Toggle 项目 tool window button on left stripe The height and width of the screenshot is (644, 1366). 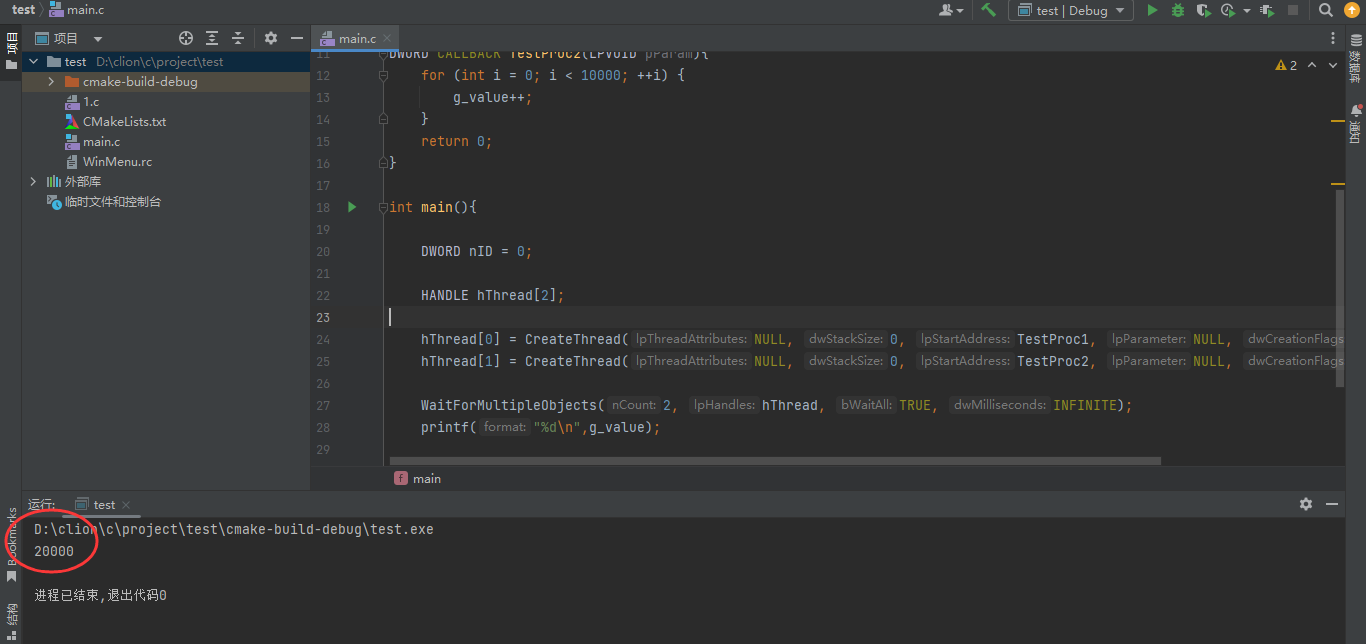tap(11, 50)
